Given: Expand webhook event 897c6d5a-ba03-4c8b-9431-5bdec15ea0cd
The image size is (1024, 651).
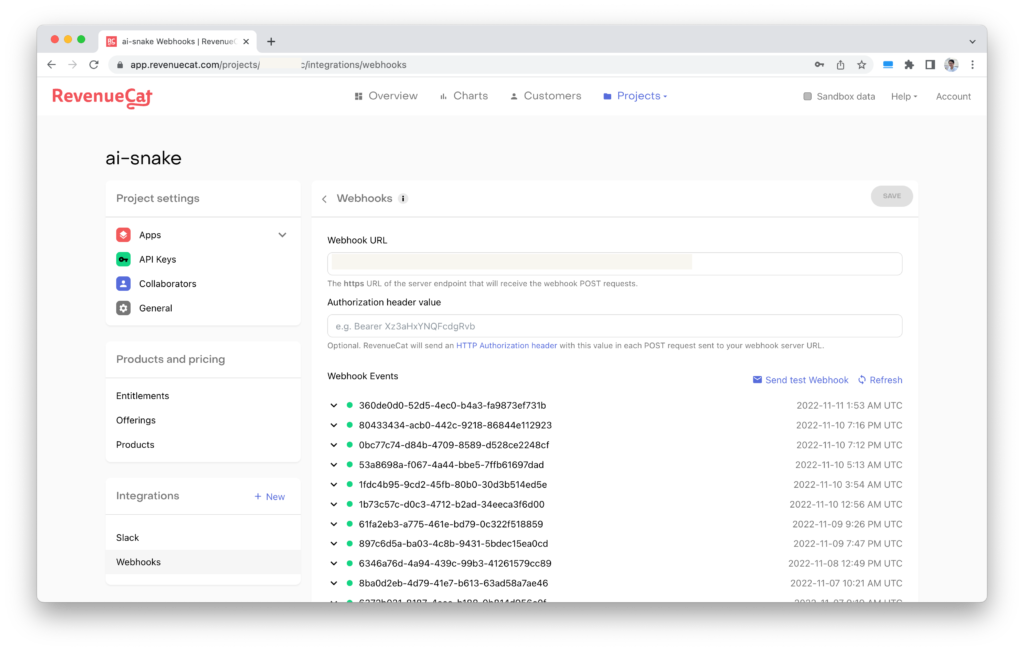Looking at the screenshot, I should tap(334, 543).
